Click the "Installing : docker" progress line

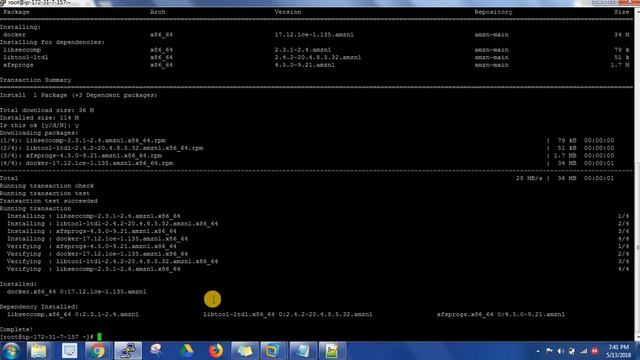(x=98, y=239)
